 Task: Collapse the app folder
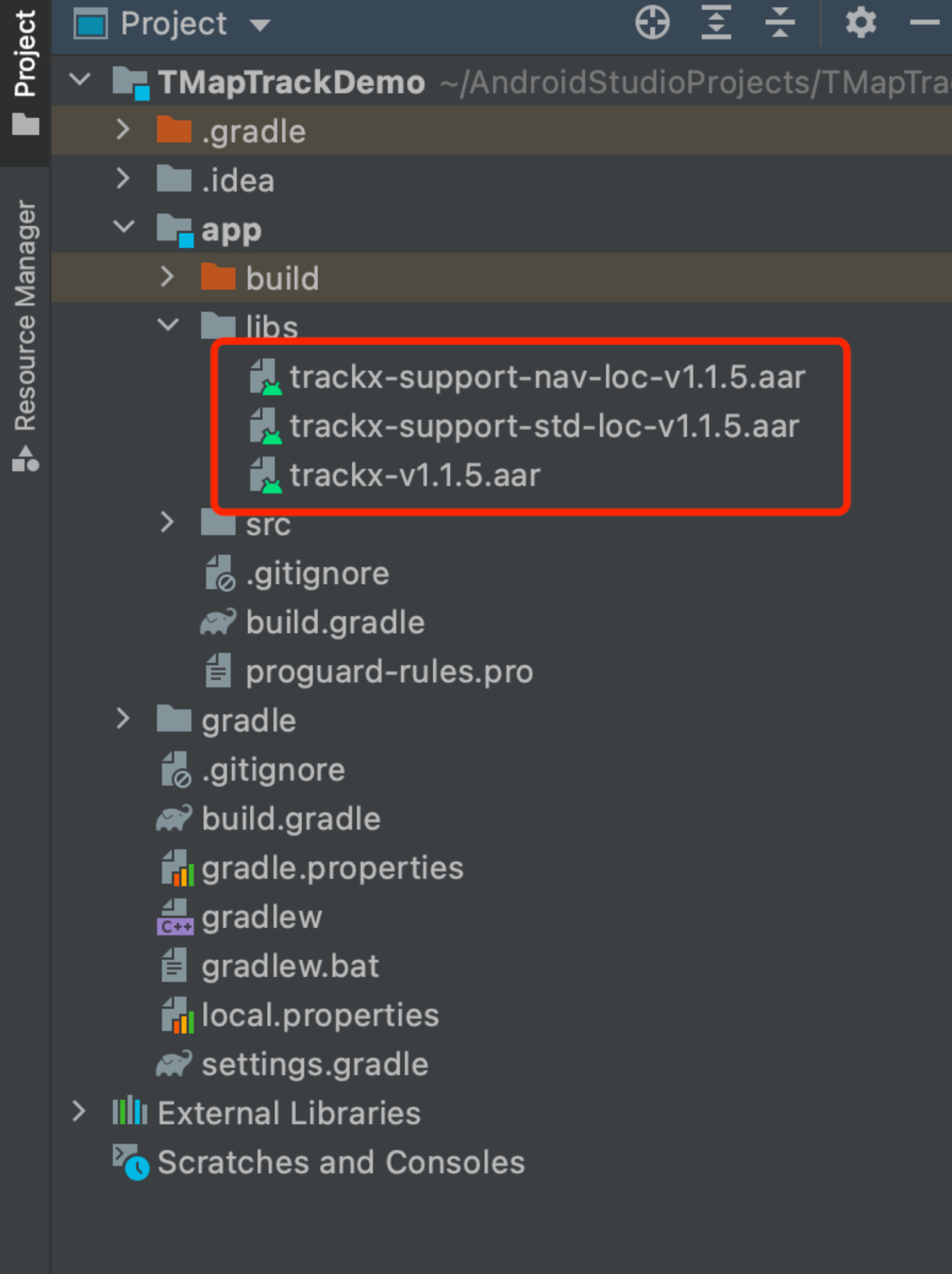(125, 227)
